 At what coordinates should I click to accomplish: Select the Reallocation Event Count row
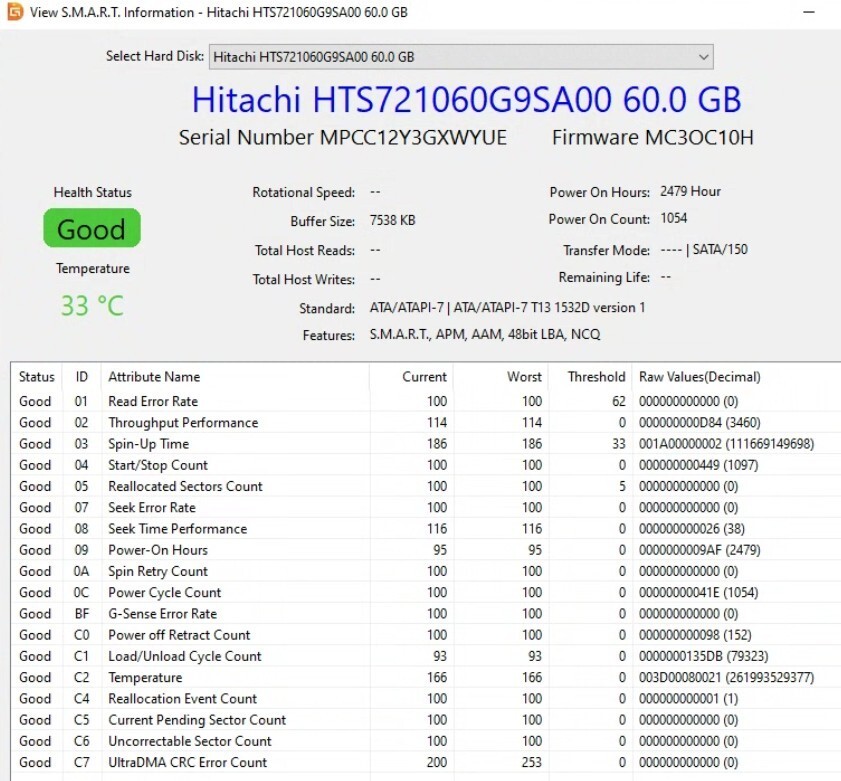[426, 698]
